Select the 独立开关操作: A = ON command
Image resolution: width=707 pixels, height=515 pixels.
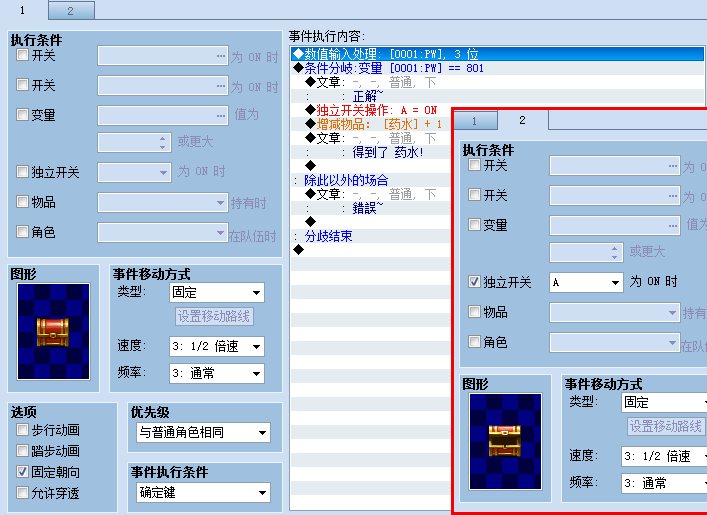[372, 110]
